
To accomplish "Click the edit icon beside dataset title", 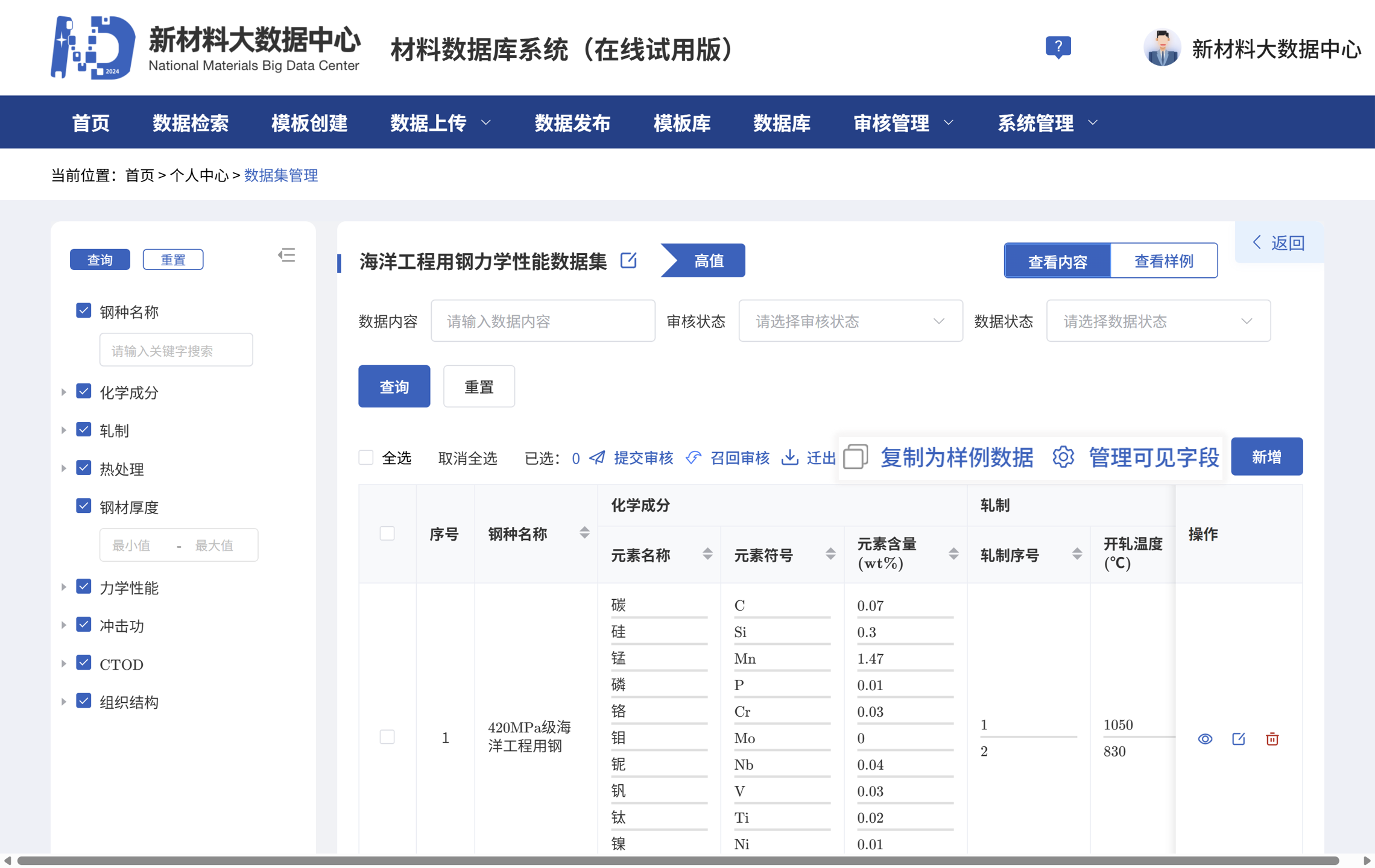I will point(628,260).
